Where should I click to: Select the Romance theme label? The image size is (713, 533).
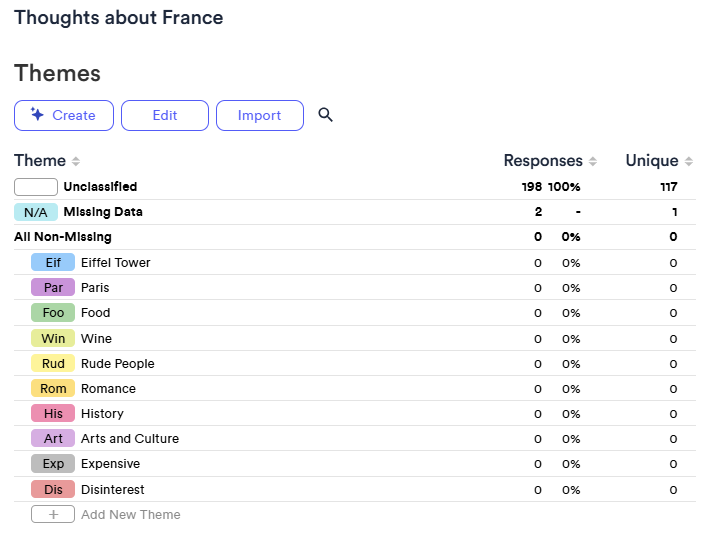click(x=108, y=388)
